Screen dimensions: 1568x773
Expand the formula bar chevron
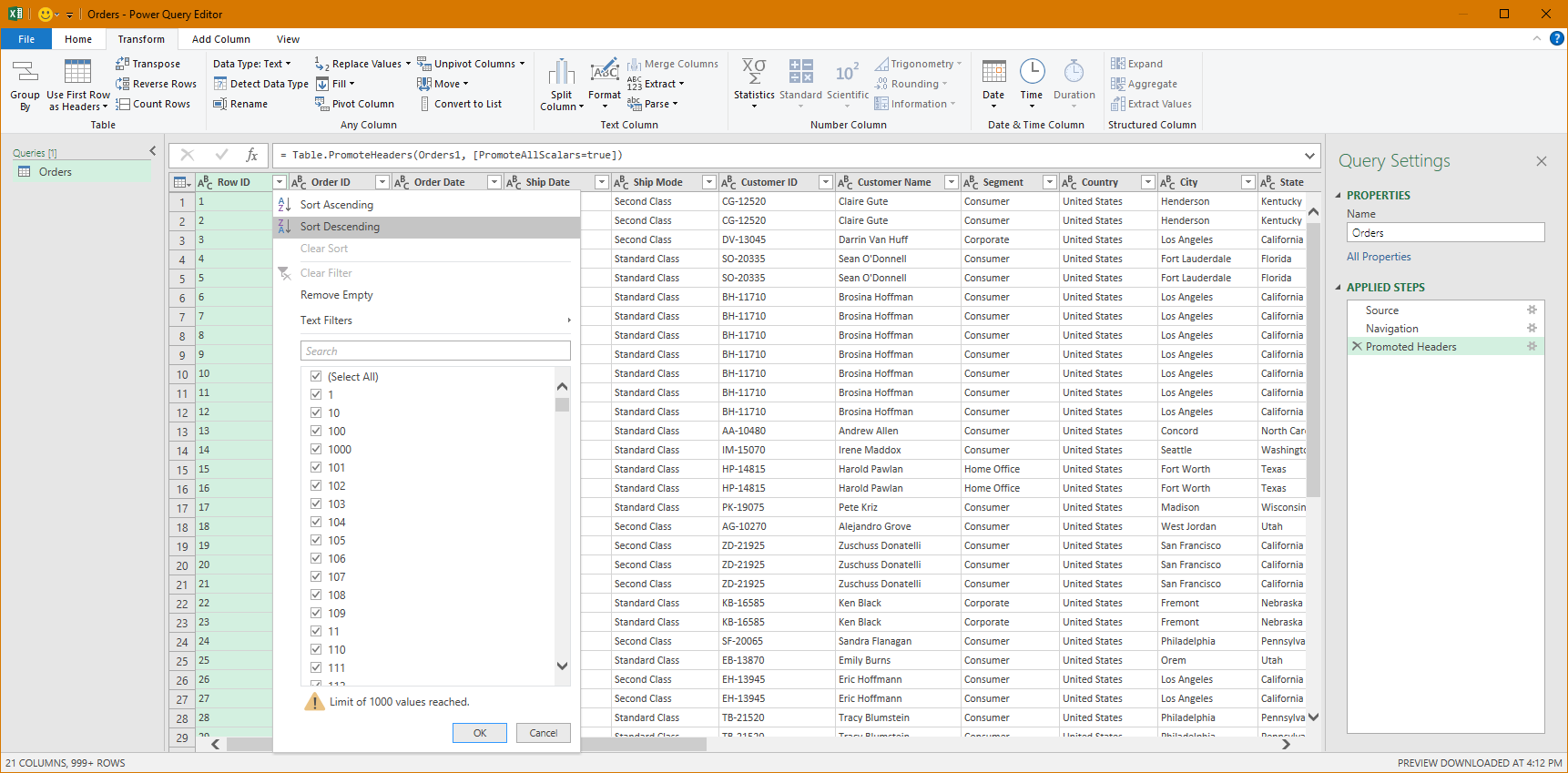(x=1309, y=156)
